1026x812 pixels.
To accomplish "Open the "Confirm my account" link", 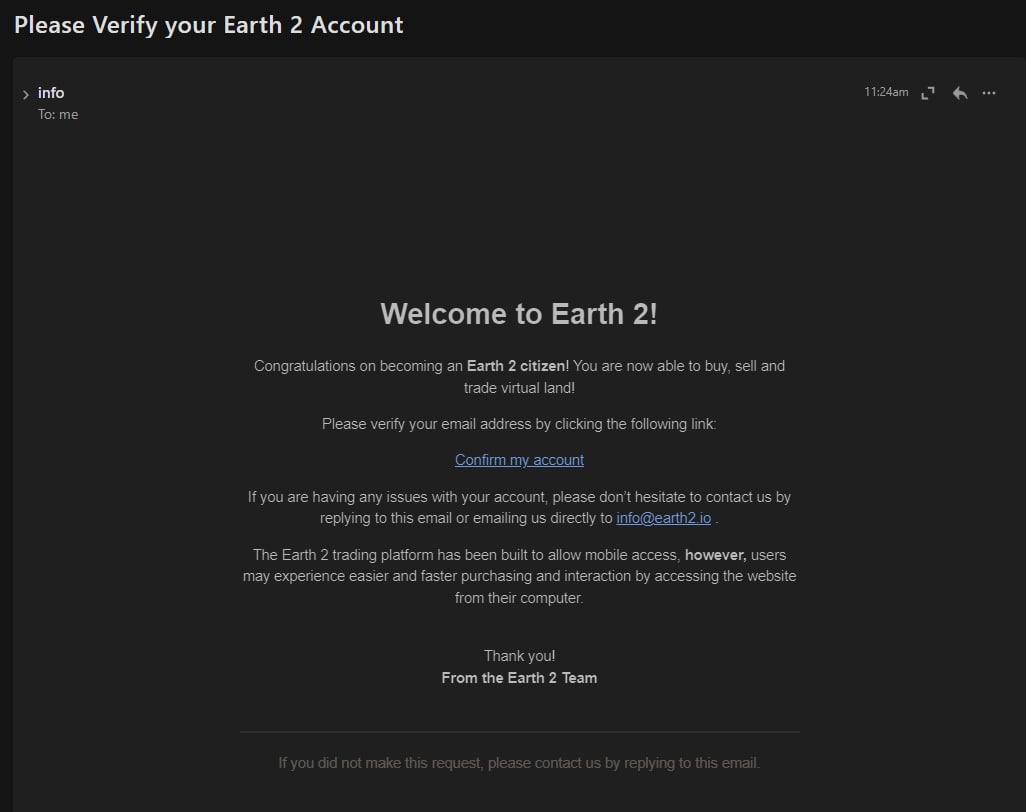I will pyautogui.click(x=519, y=460).
